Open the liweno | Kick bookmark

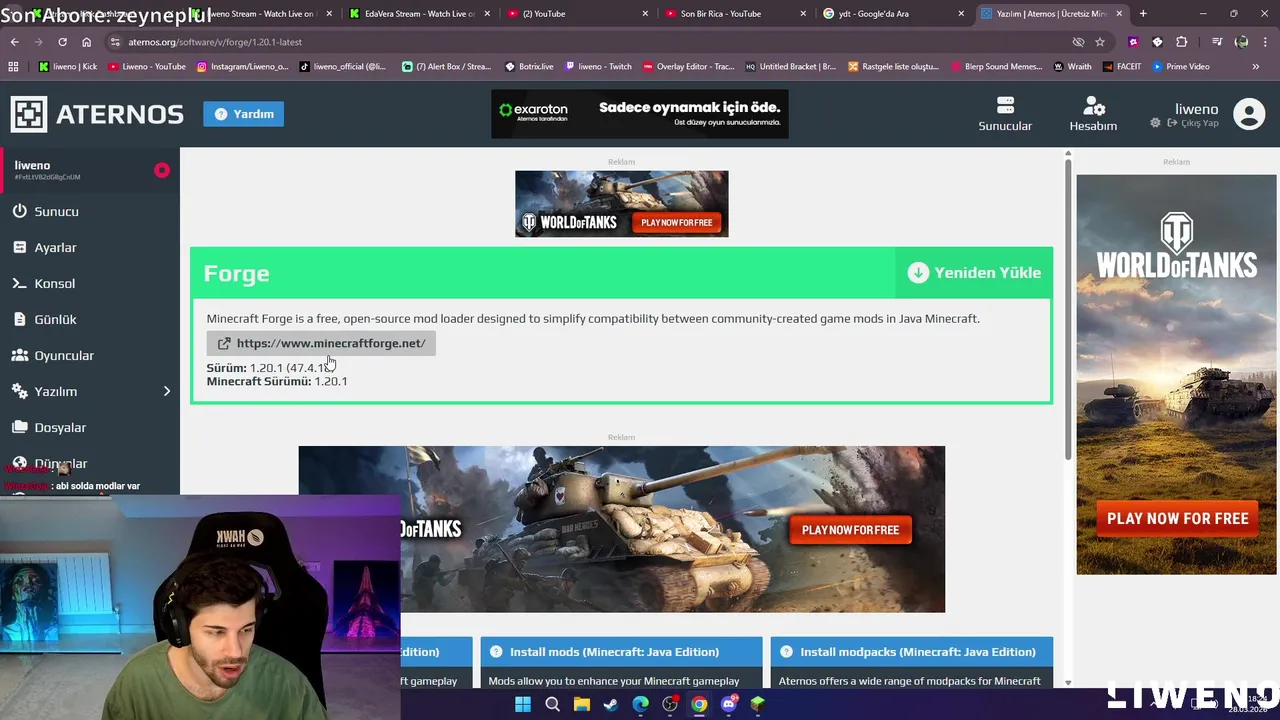pos(68,66)
